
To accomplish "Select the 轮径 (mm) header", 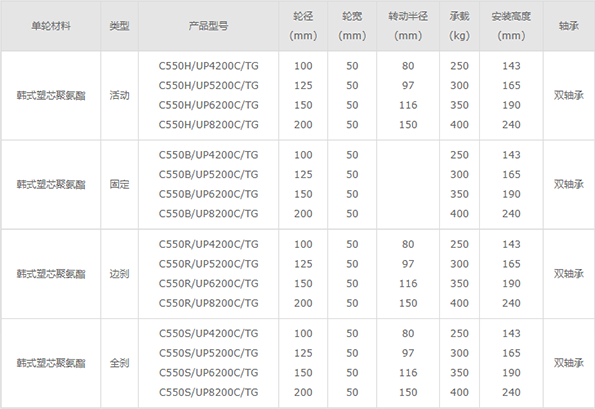I will tap(303, 26).
